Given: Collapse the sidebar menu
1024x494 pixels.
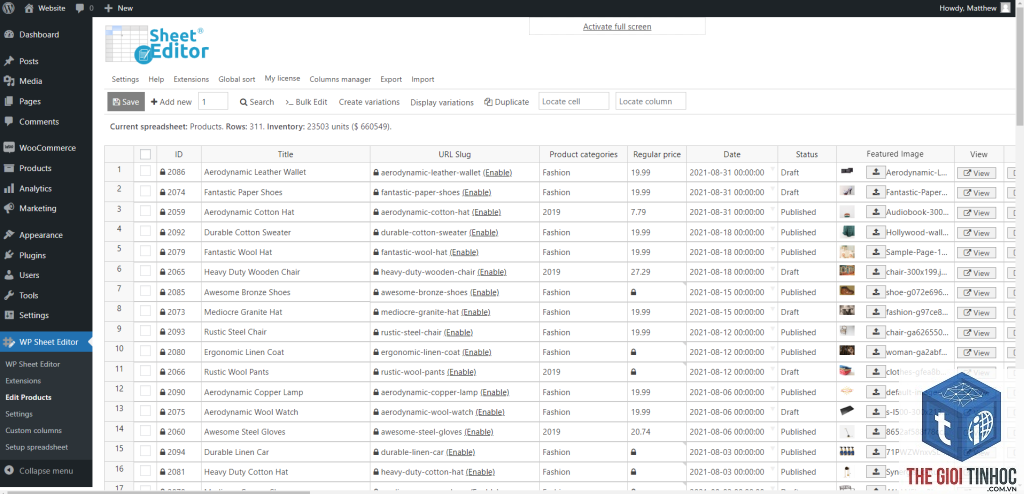Looking at the screenshot, I should coord(46,470).
